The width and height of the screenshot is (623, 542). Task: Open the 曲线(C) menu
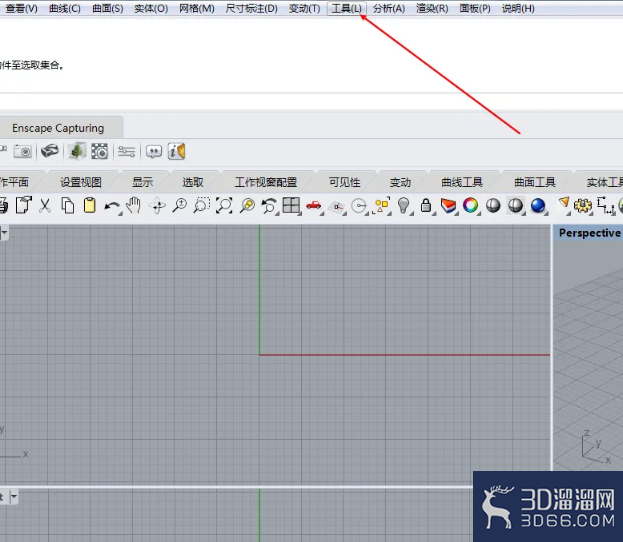[65, 8]
